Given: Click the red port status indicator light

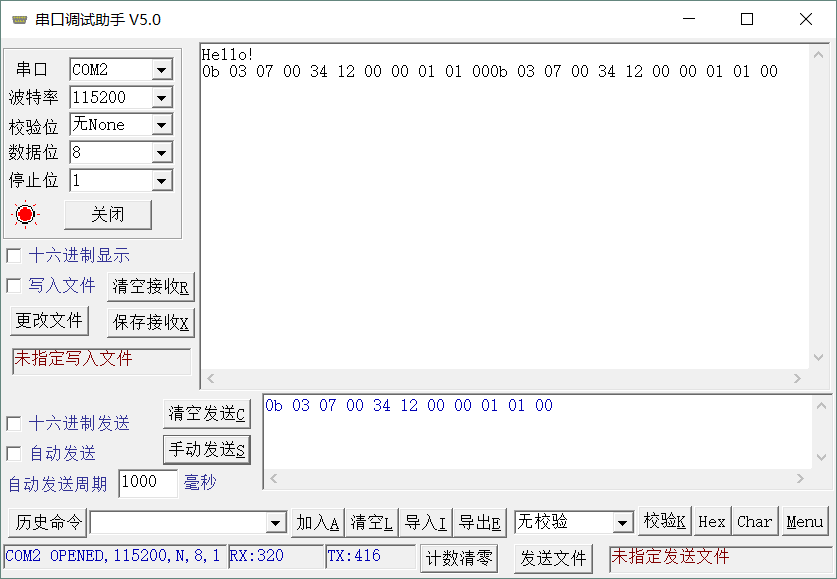Looking at the screenshot, I should pyautogui.click(x=25, y=215).
